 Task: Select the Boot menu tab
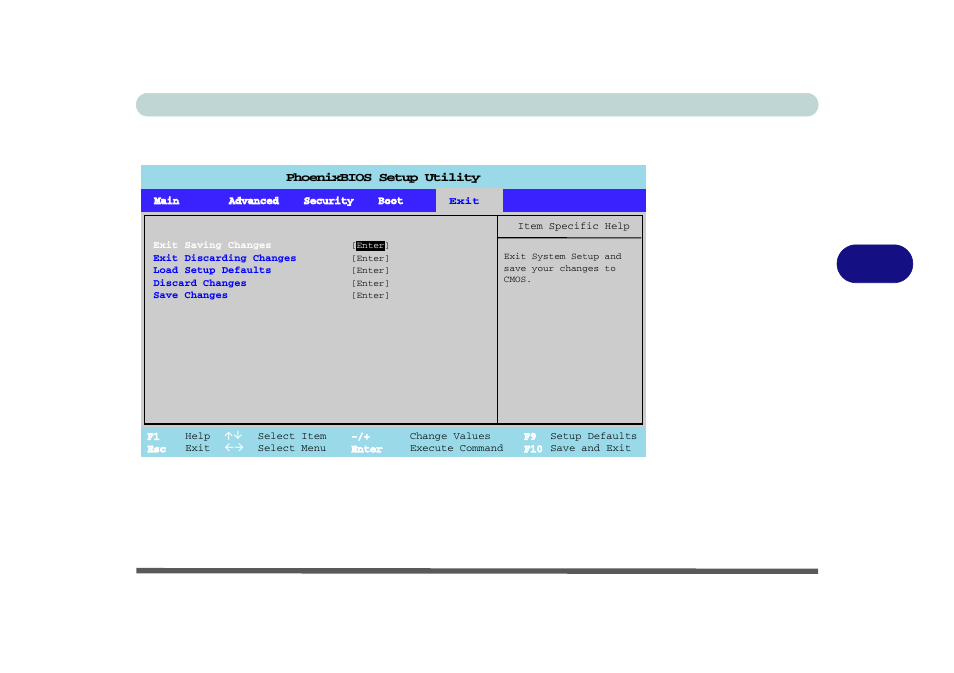pos(390,201)
